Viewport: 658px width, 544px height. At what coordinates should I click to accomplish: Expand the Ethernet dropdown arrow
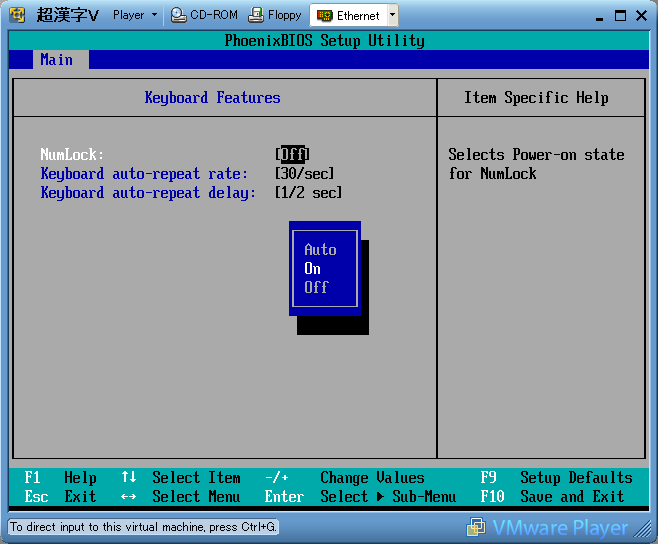click(x=391, y=15)
